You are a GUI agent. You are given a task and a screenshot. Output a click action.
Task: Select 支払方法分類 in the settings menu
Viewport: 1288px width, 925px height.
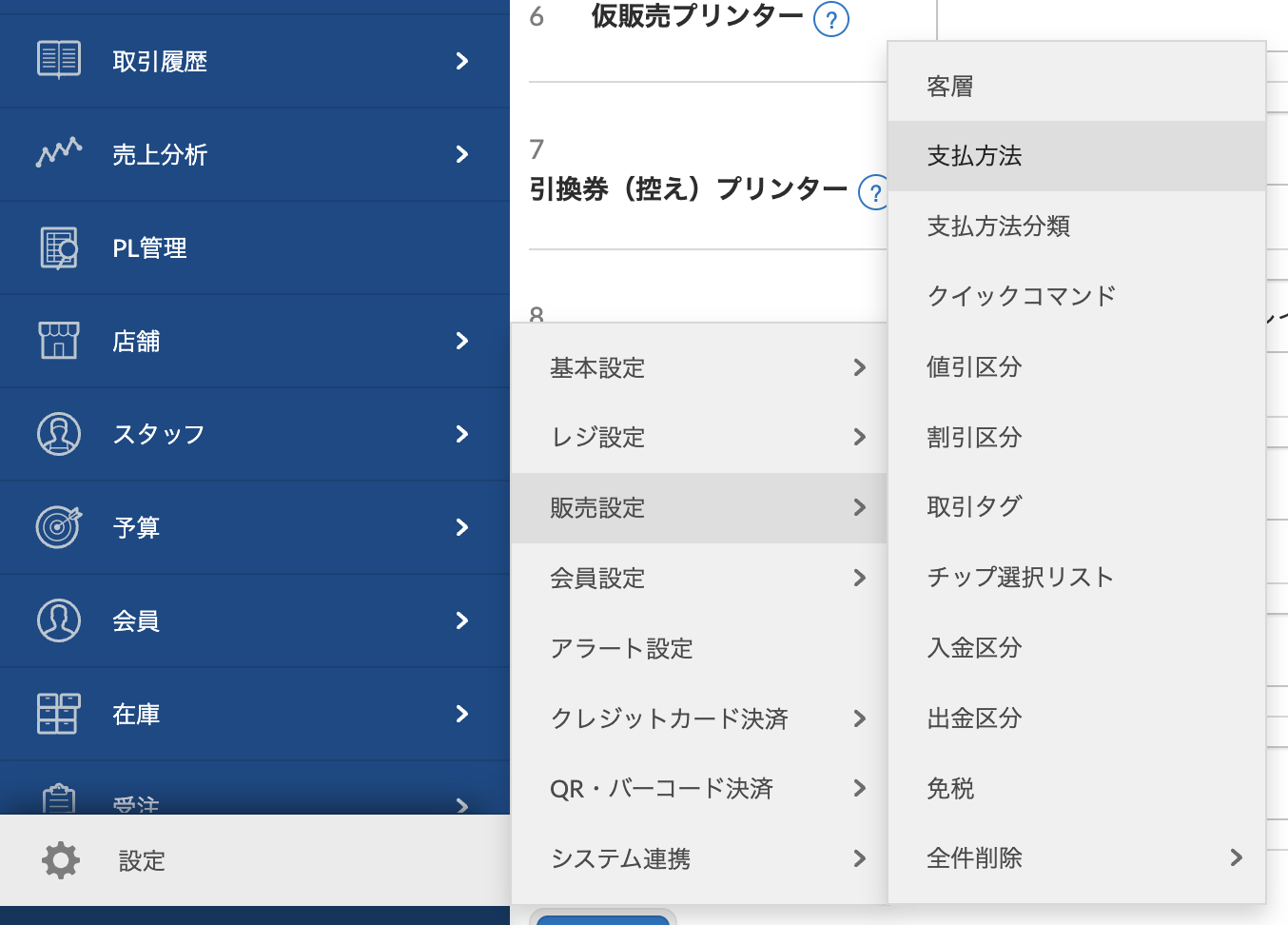point(998,226)
